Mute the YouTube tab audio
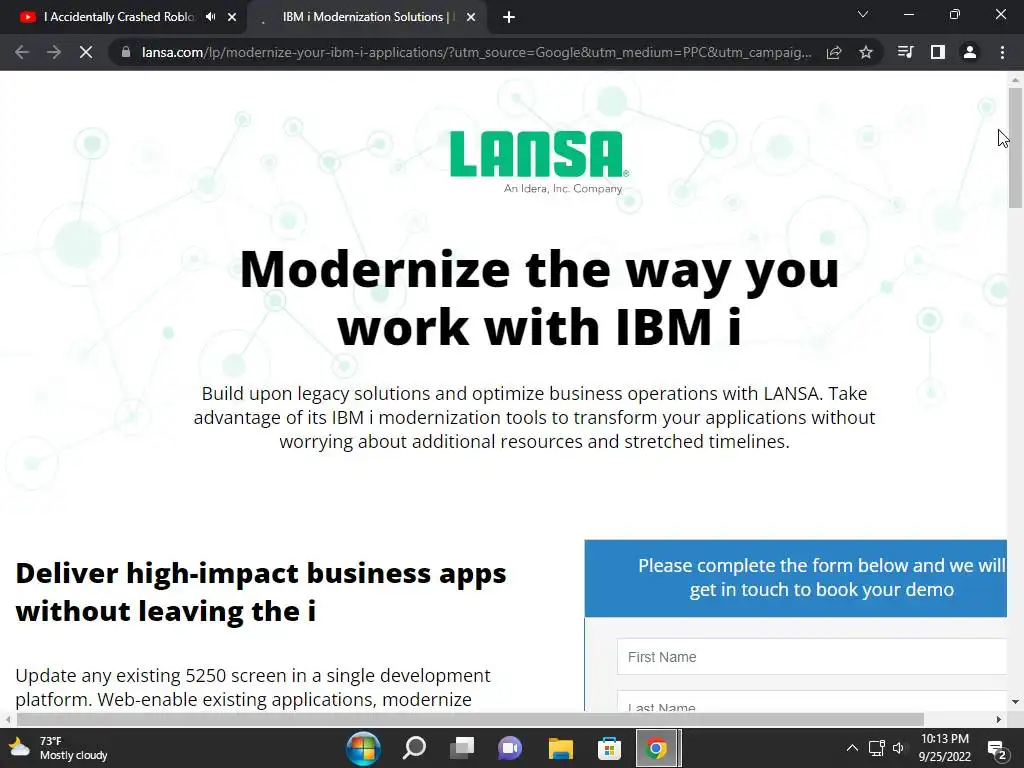Image resolution: width=1024 pixels, height=768 pixels. tap(210, 17)
